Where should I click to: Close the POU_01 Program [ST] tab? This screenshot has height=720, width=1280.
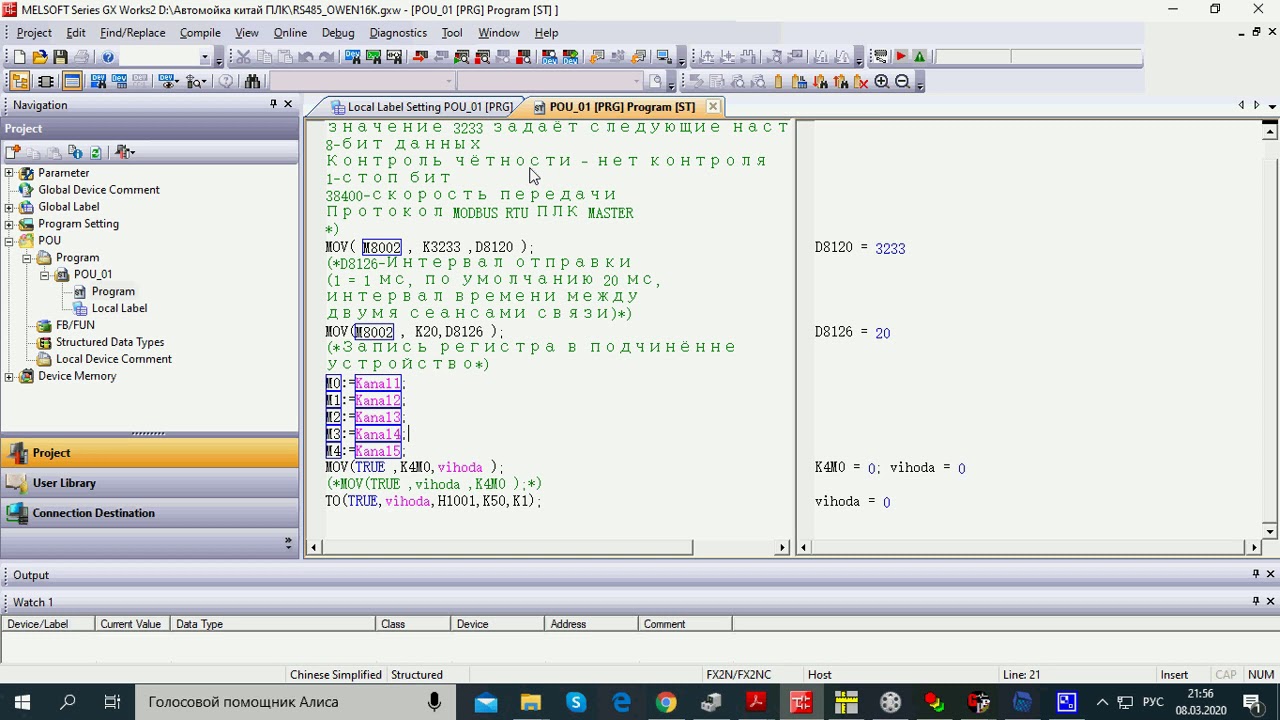(x=713, y=106)
